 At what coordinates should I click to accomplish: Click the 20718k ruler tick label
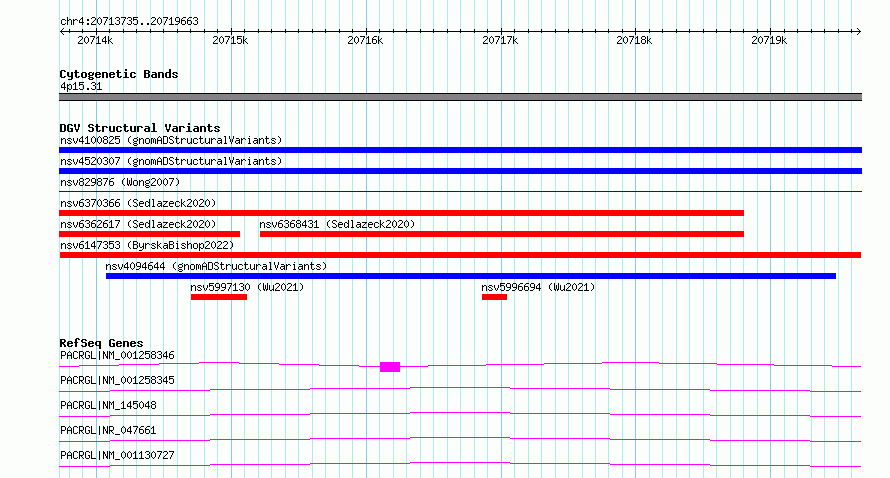[634, 40]
